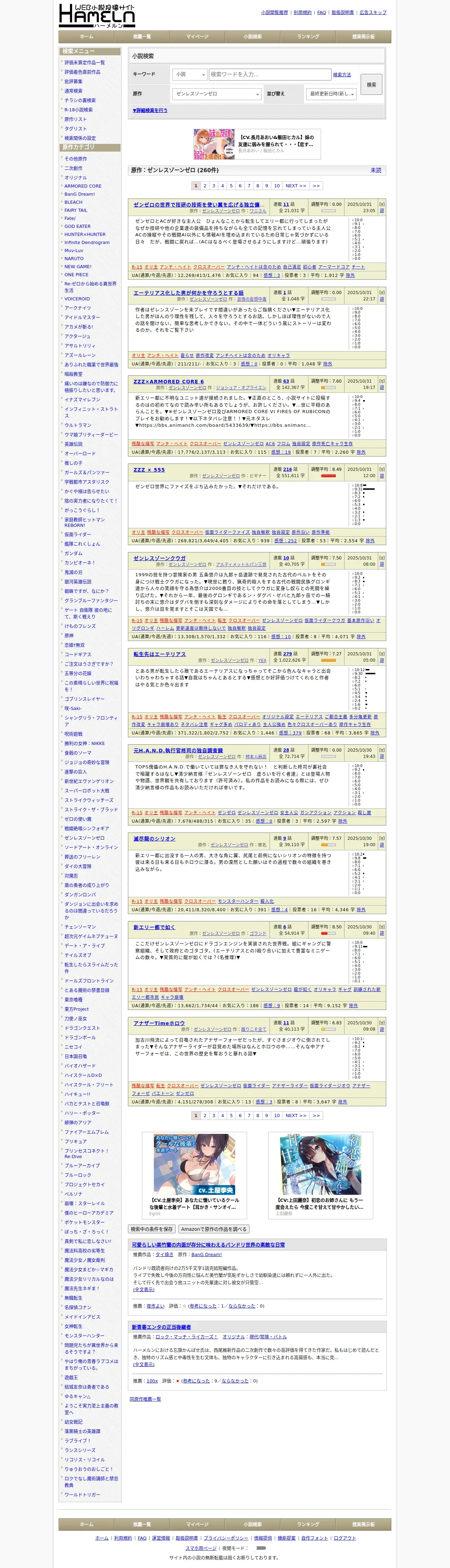Click [!] report mark for ゼンレスゾーンクウガ
The image size is (450, 1568).
382,558
